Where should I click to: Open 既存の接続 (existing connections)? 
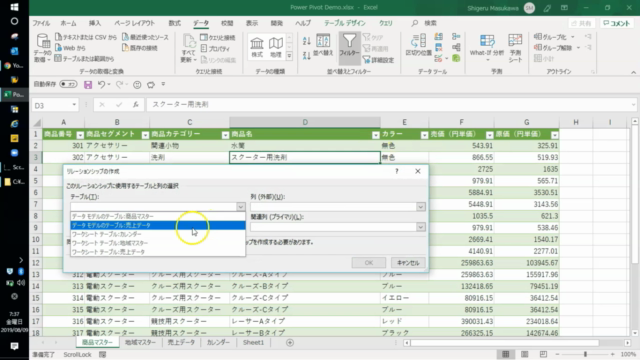click(140, 48)
